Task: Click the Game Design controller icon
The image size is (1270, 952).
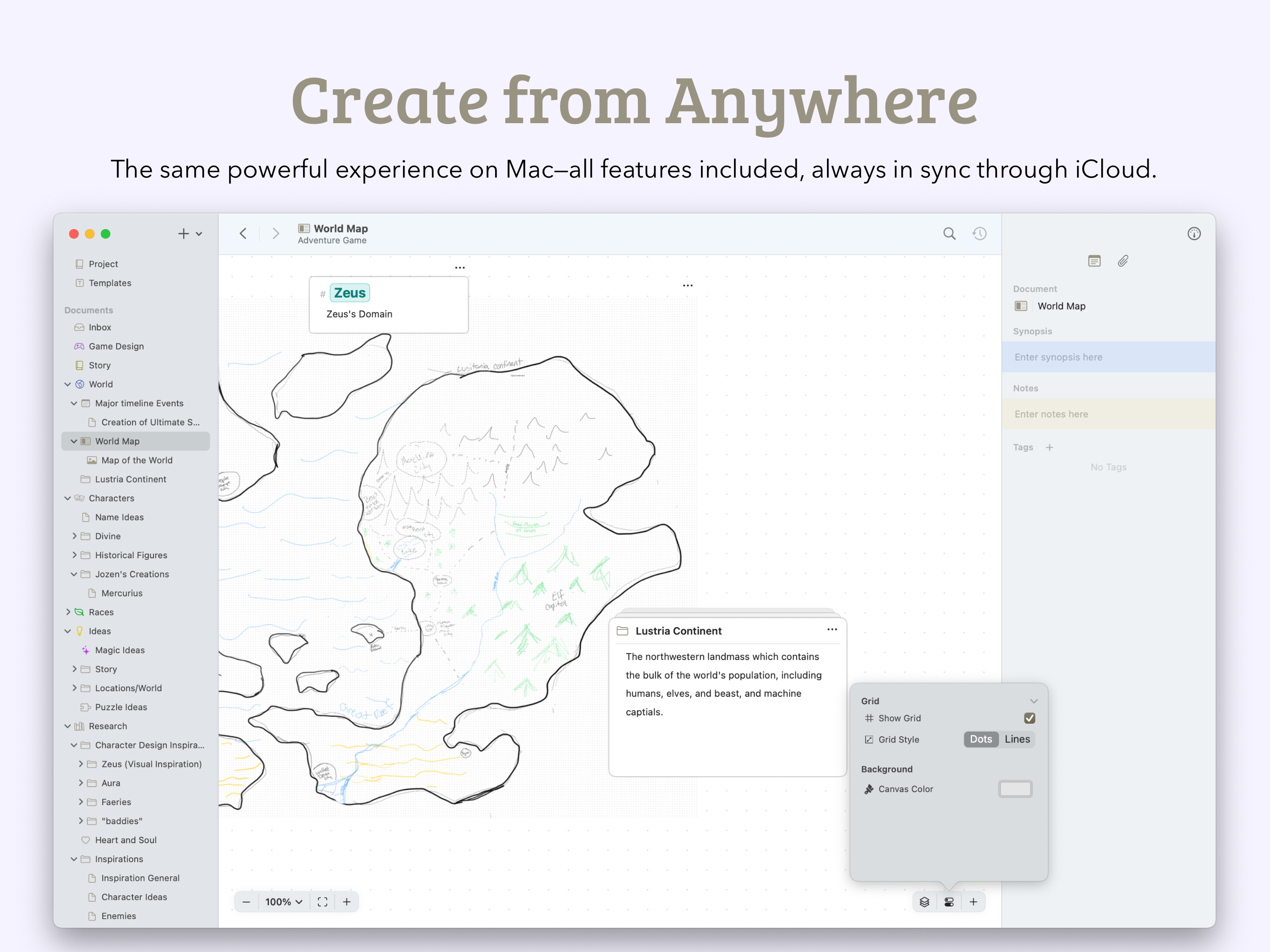Action: pos(79,347)
